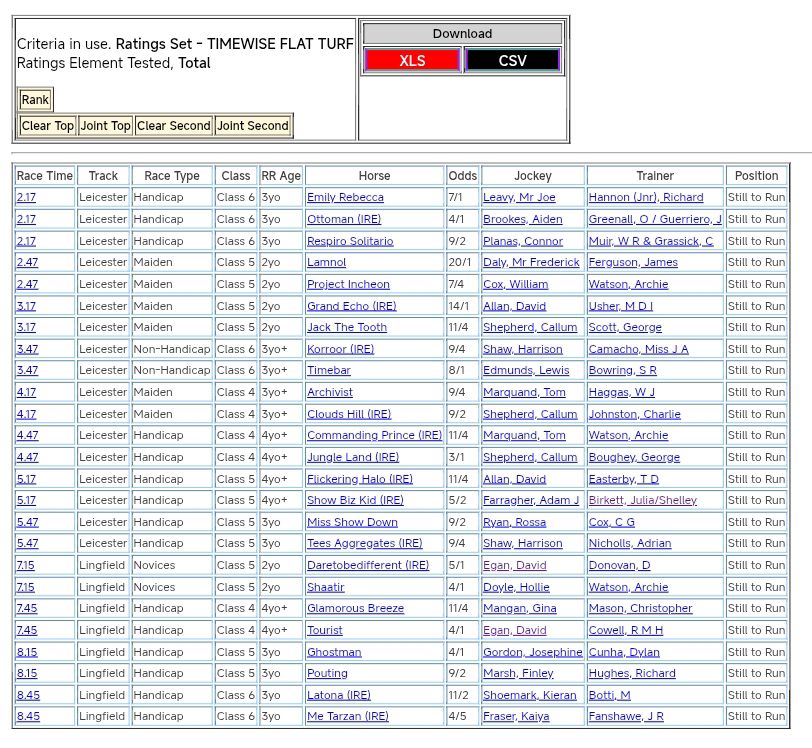The image size is (812, 748).
Task: Open trainer Birkett, Julia/Shelley link
Action: 642,501
